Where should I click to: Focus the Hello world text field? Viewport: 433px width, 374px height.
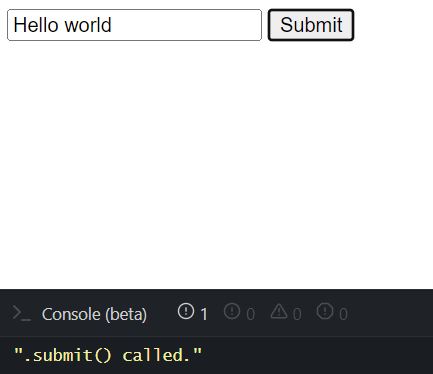coord(134,25)
